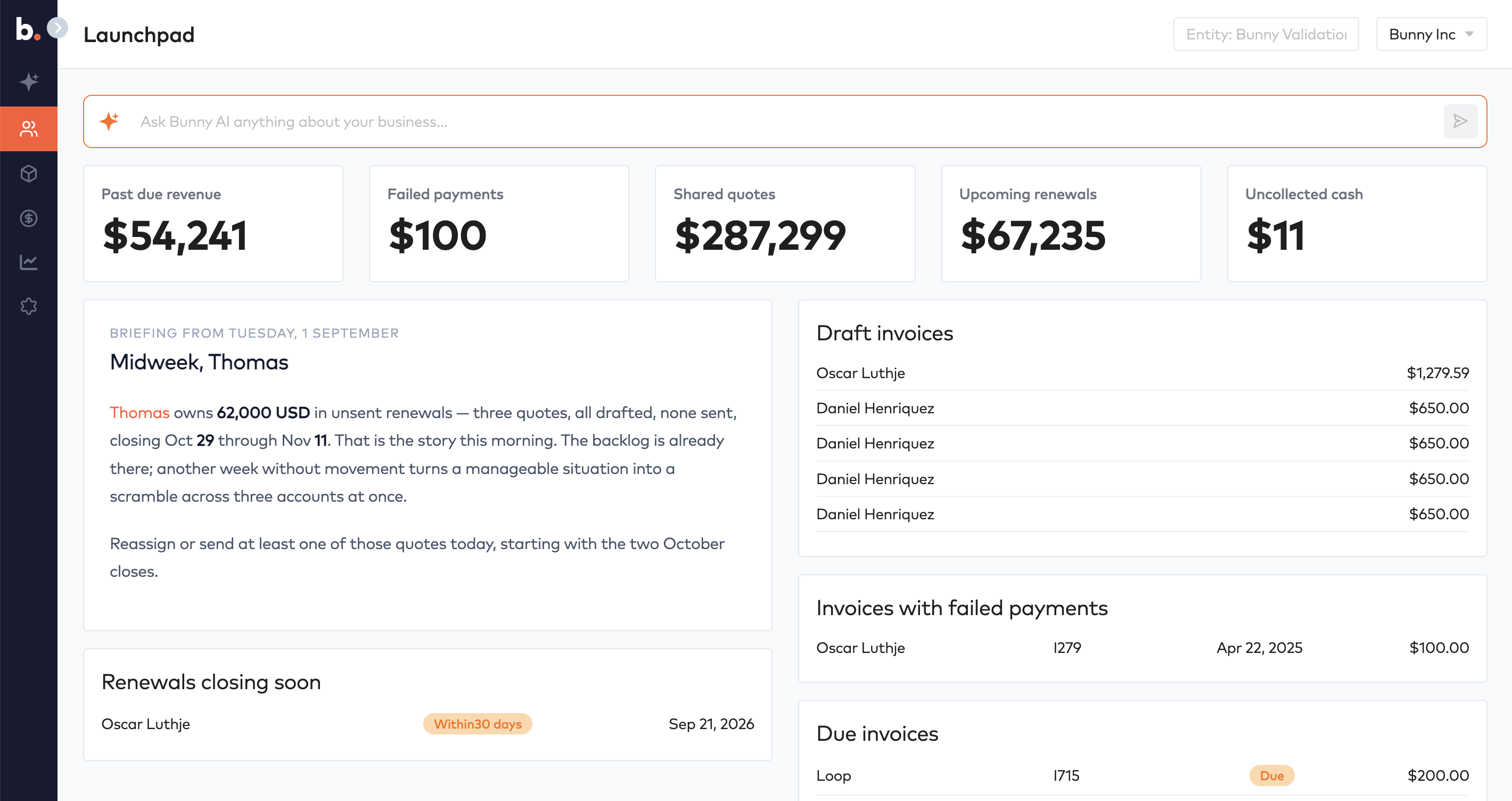Screen dimensions: 1512x801
Task: Click the Draft invoices heading
Action: [884, 333]
